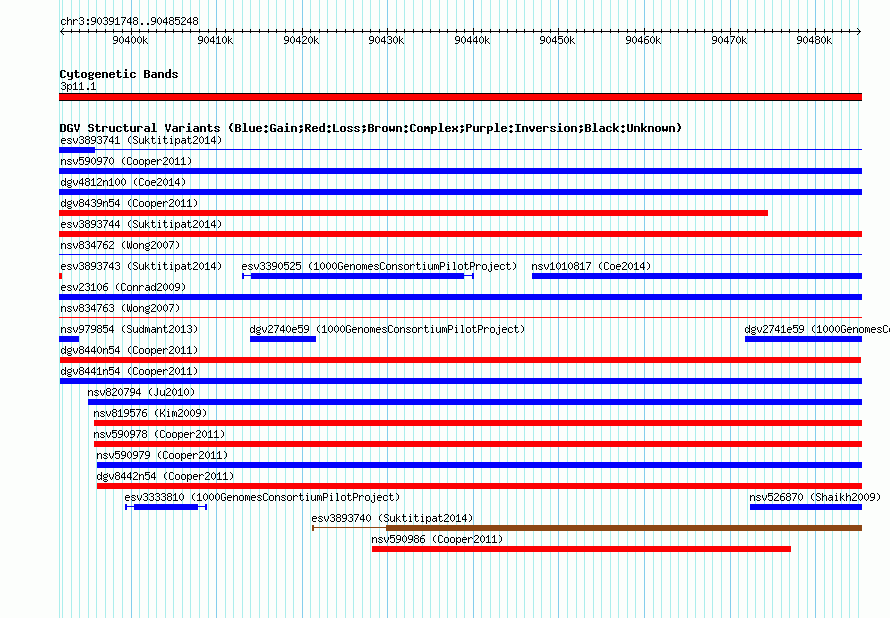Select the esv23106 blue gain bar
The height and width of the screenshot is (618, 890).
tap(460, 297)
